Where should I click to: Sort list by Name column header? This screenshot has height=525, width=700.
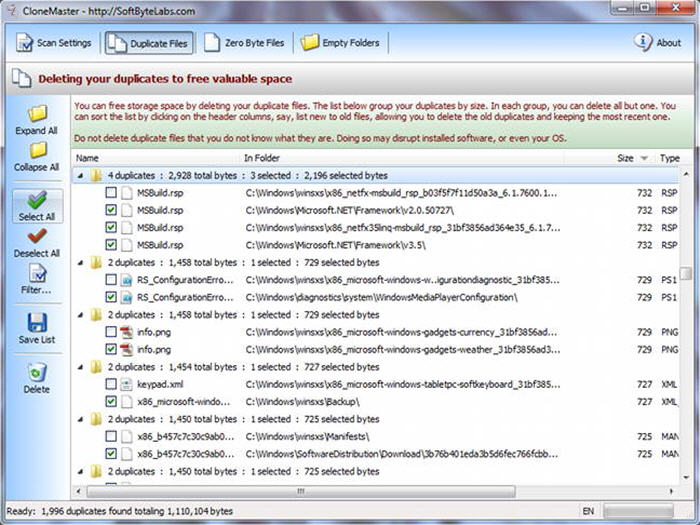pos(87,158)
